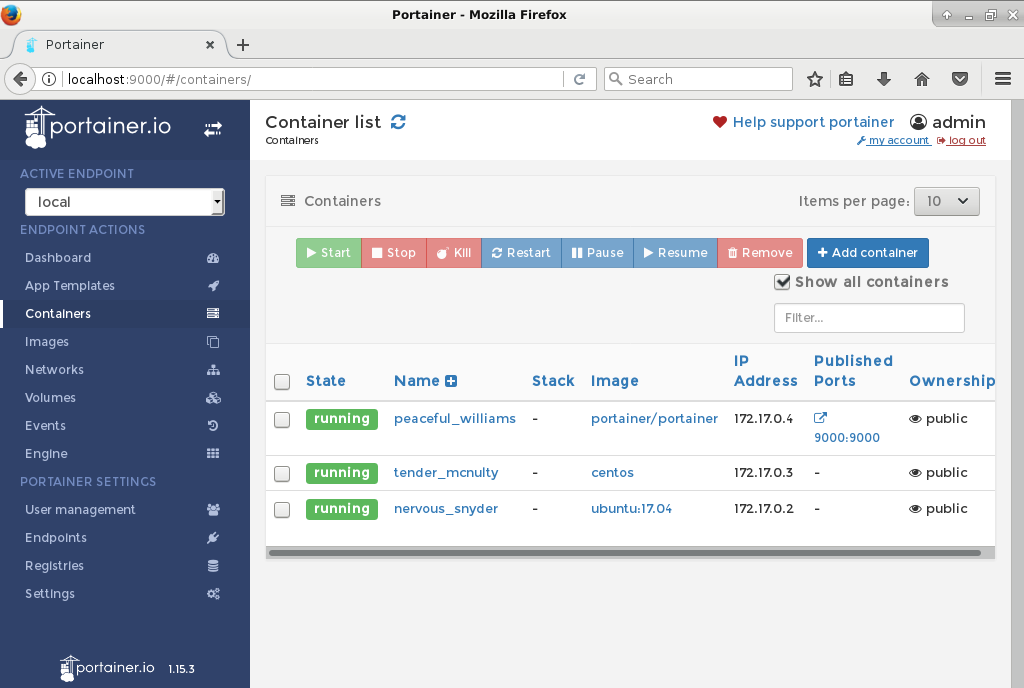
Task: Select Containers in sidebar menu
Action: [125, 314]
